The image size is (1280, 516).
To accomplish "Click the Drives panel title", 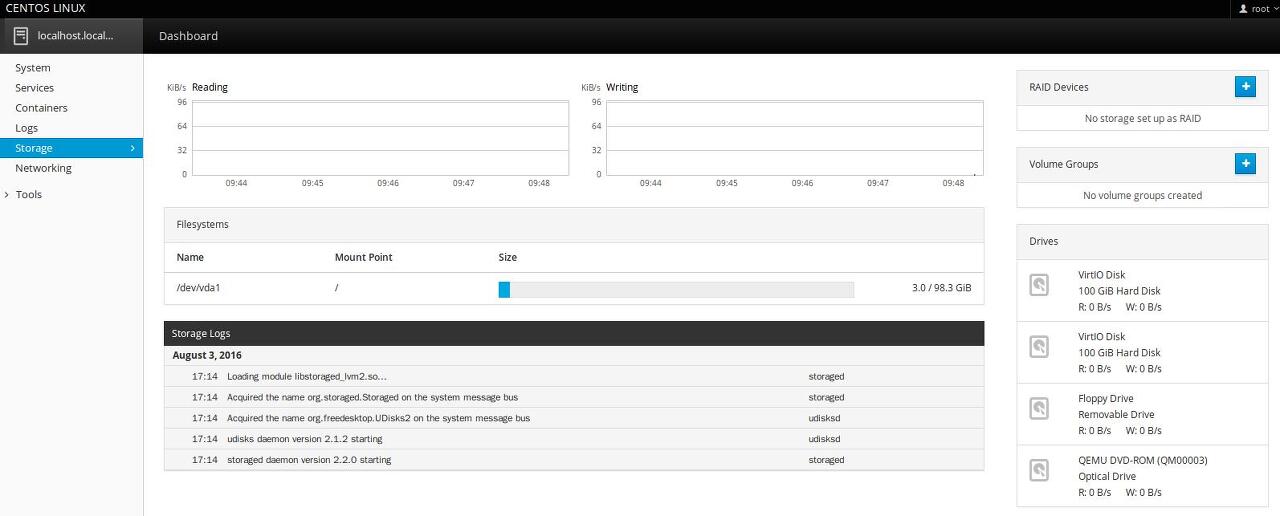I will [x=1044, y=241].
